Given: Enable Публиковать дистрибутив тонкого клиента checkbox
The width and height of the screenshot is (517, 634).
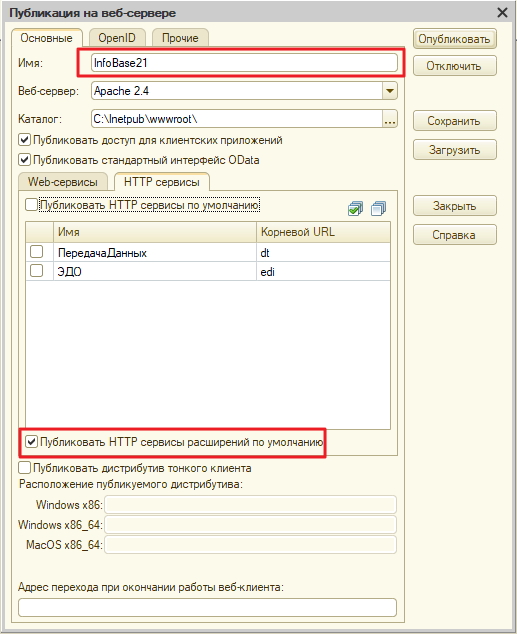Looking at the screenshot, I should (25, 468).
